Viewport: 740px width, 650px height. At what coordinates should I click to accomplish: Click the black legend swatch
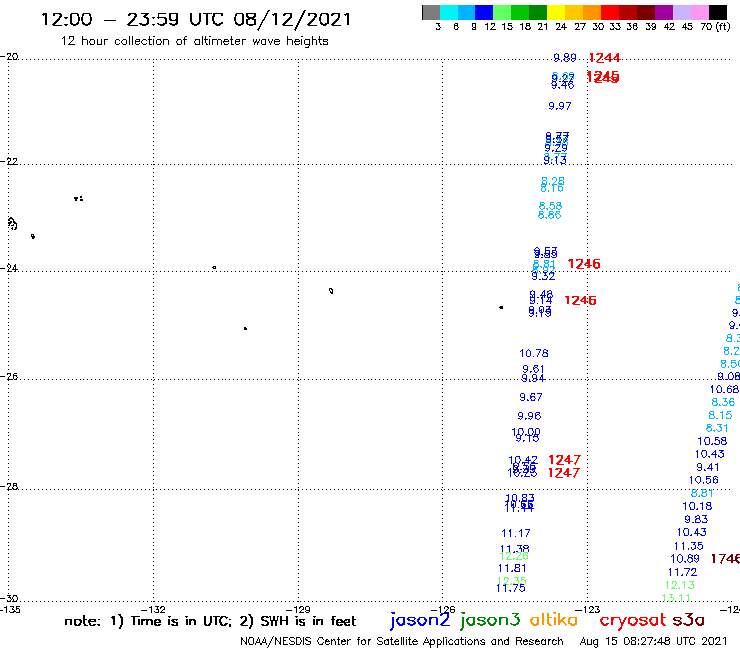coord(717,12)
